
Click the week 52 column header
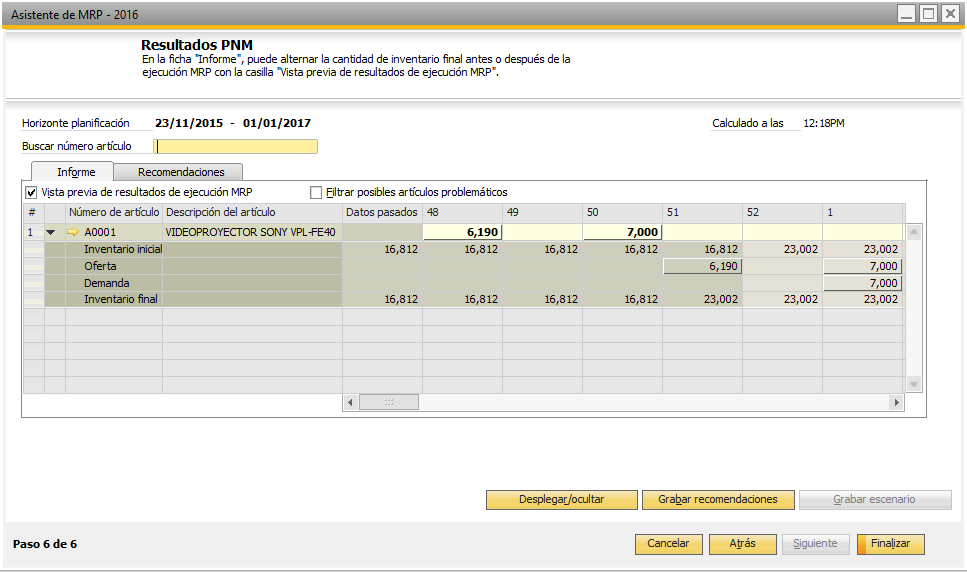(x=783, y=213)
